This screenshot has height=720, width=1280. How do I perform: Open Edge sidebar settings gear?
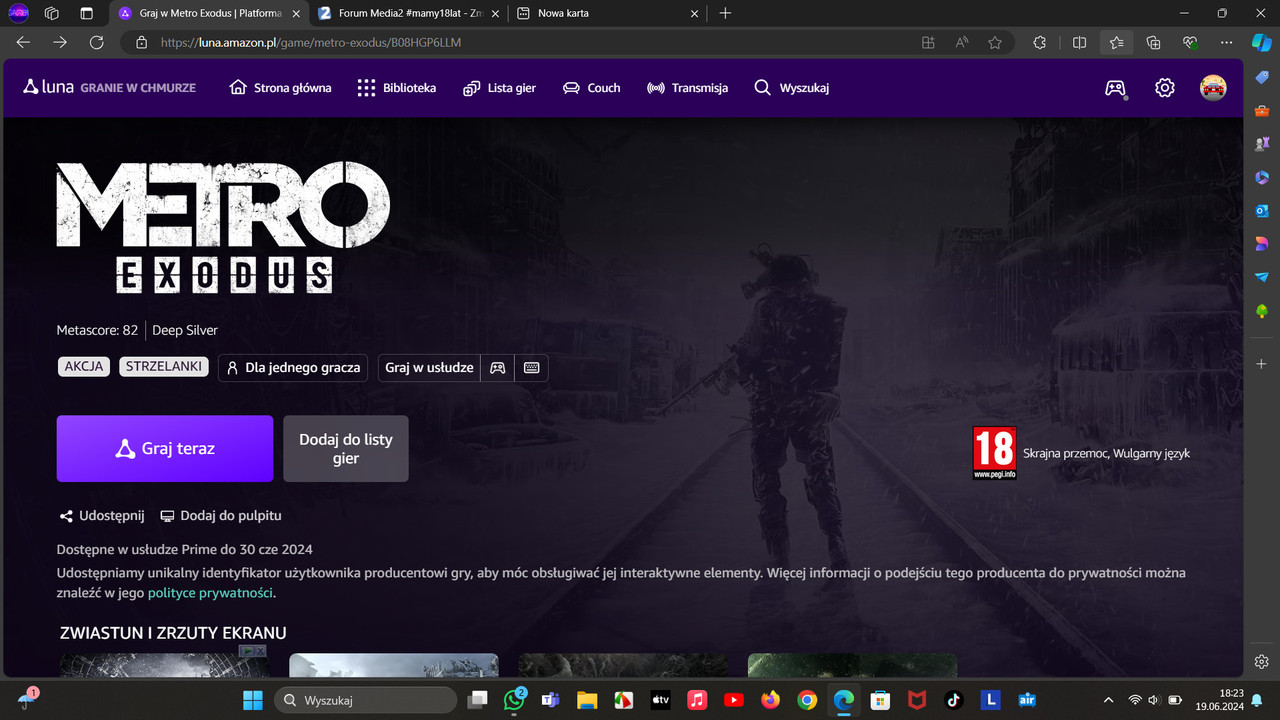[x=1262, y=662]
